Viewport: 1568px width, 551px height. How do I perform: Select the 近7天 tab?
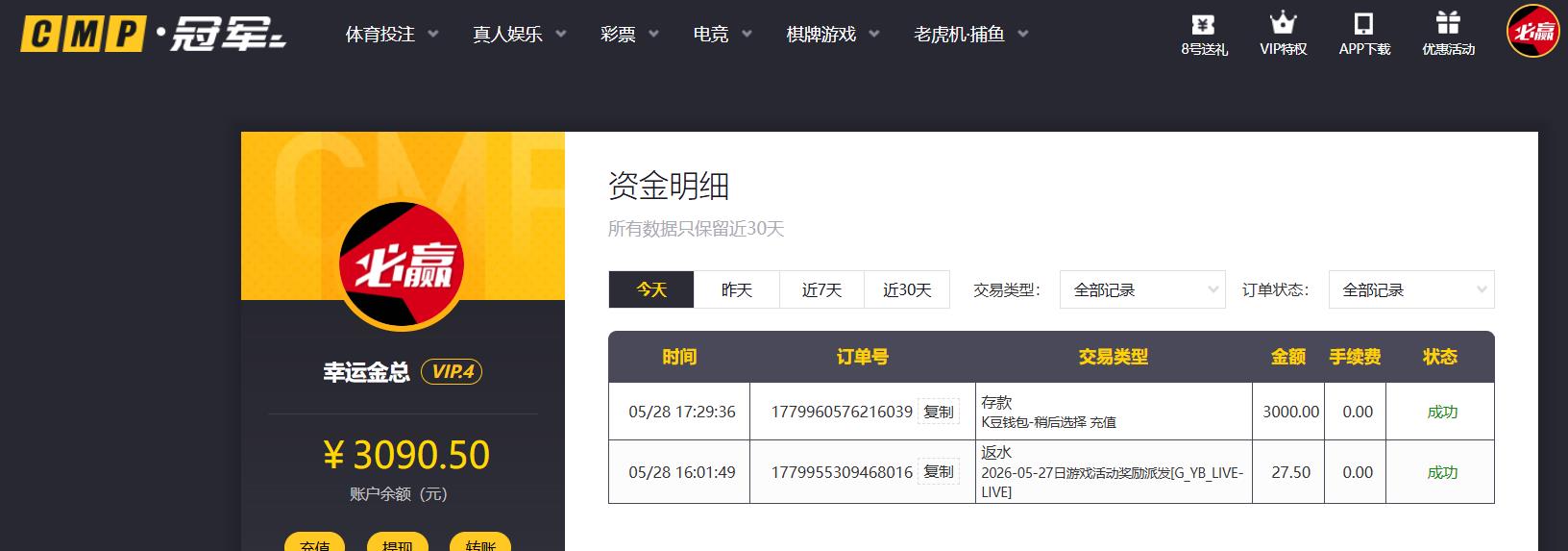(821, 289)
